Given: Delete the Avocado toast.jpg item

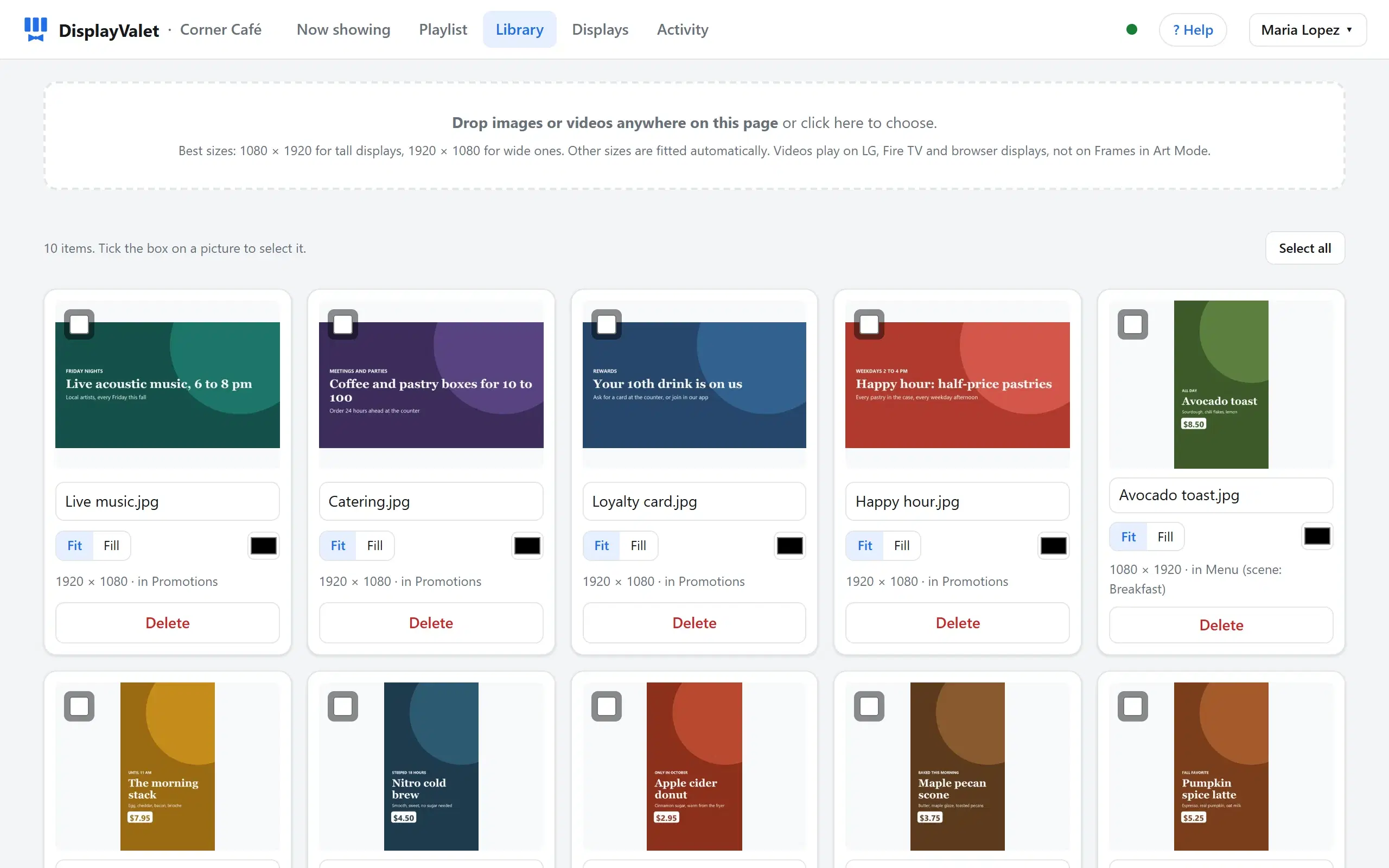Looking at the screenshot, I should point(1221,625).
